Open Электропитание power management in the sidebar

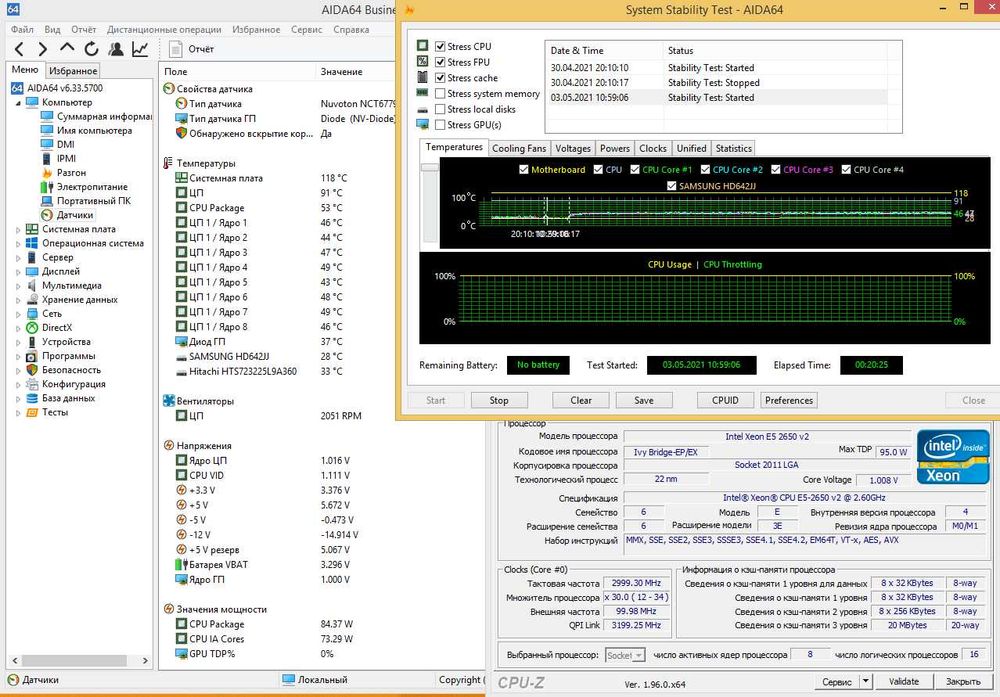(91, 187)
